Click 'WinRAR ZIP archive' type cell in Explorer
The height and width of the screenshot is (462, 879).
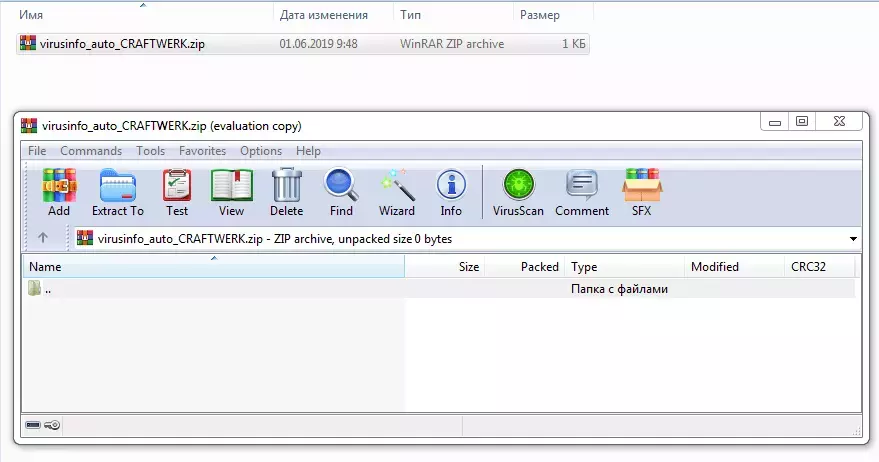click(x=452, y=44)
